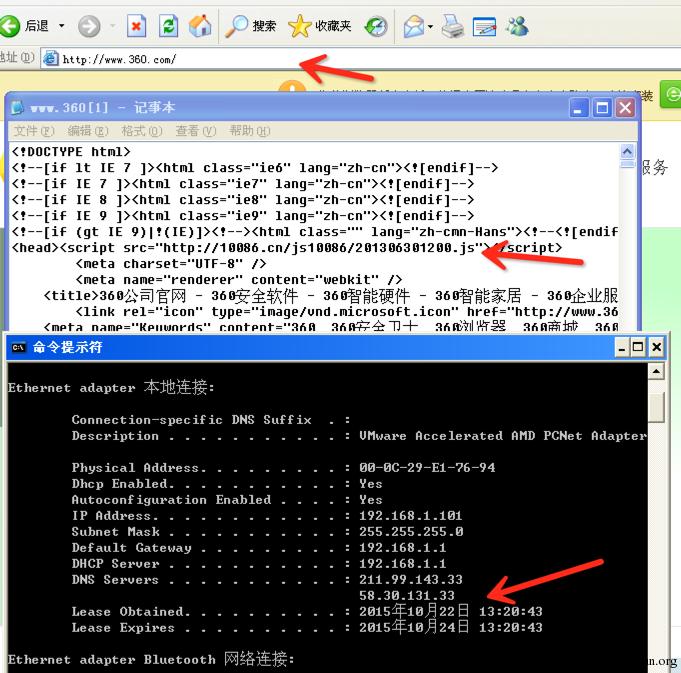Close the Command Prompt window
This screenshot has height=673, width=681.
pos(656,347)
